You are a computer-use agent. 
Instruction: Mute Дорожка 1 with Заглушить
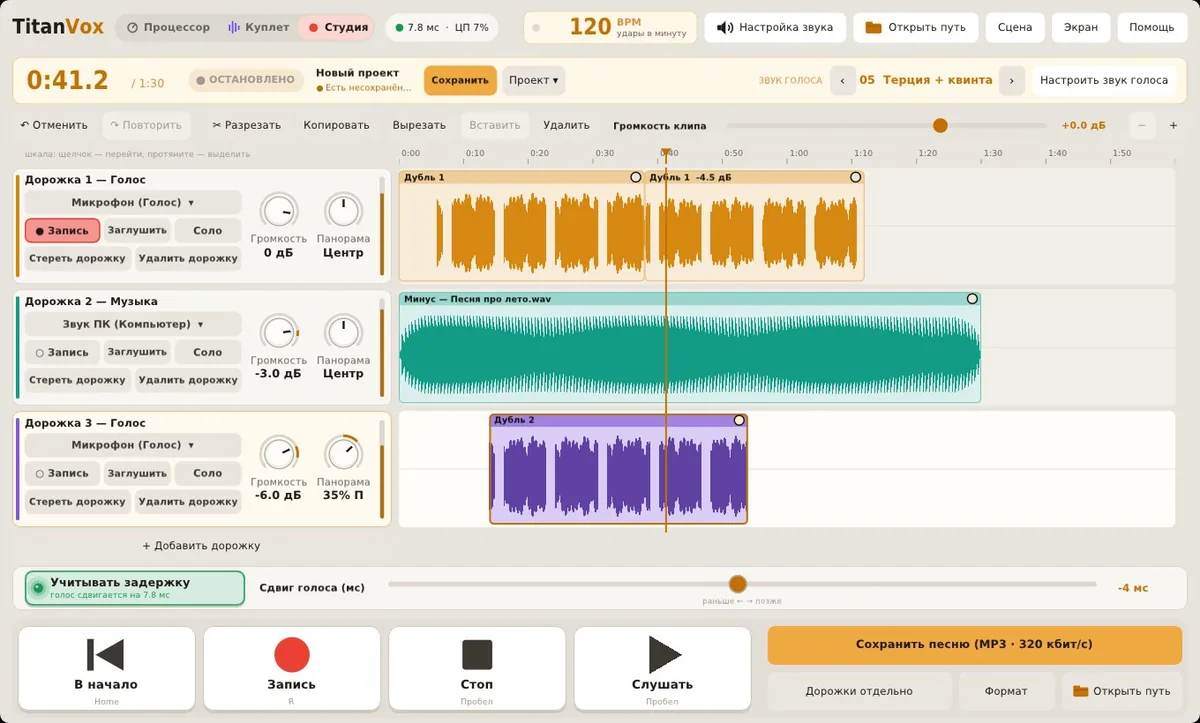(x=137, y=230)
